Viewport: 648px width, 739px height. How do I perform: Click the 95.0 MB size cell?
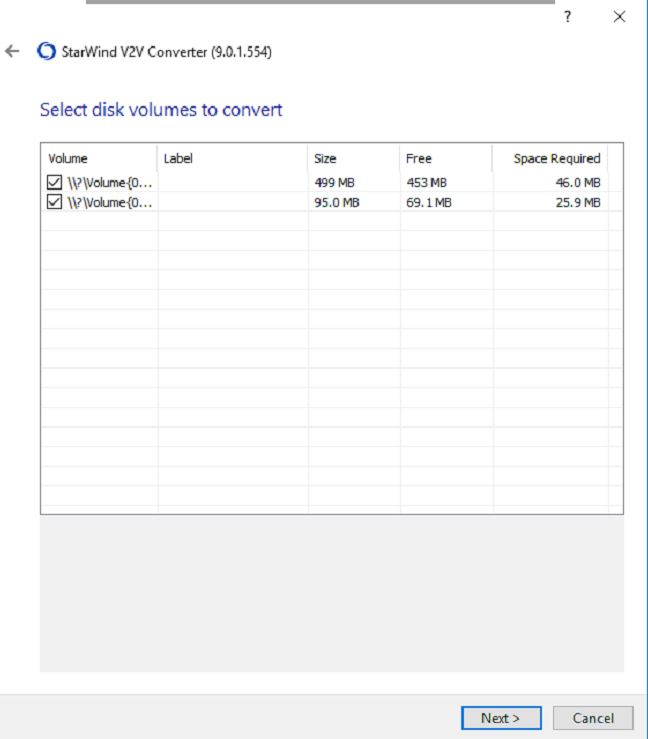(337, 202)
